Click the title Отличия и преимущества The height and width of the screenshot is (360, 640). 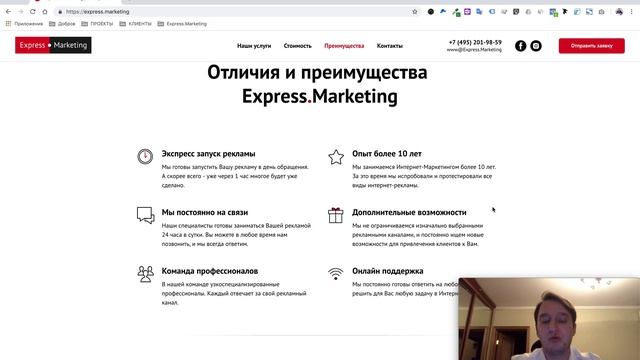[x=317, y=73]
